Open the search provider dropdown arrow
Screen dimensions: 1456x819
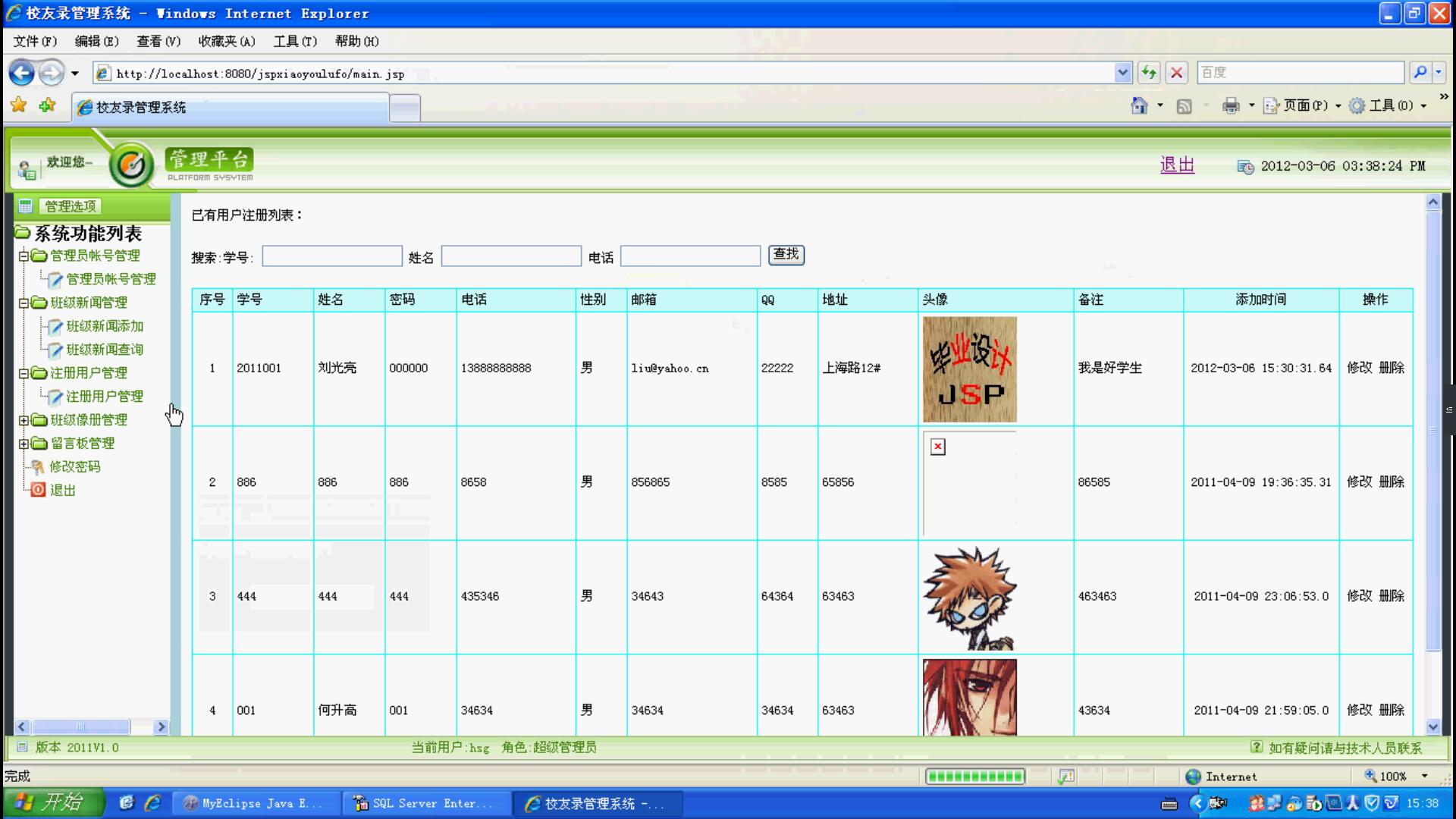click(x=1439, y=73)
